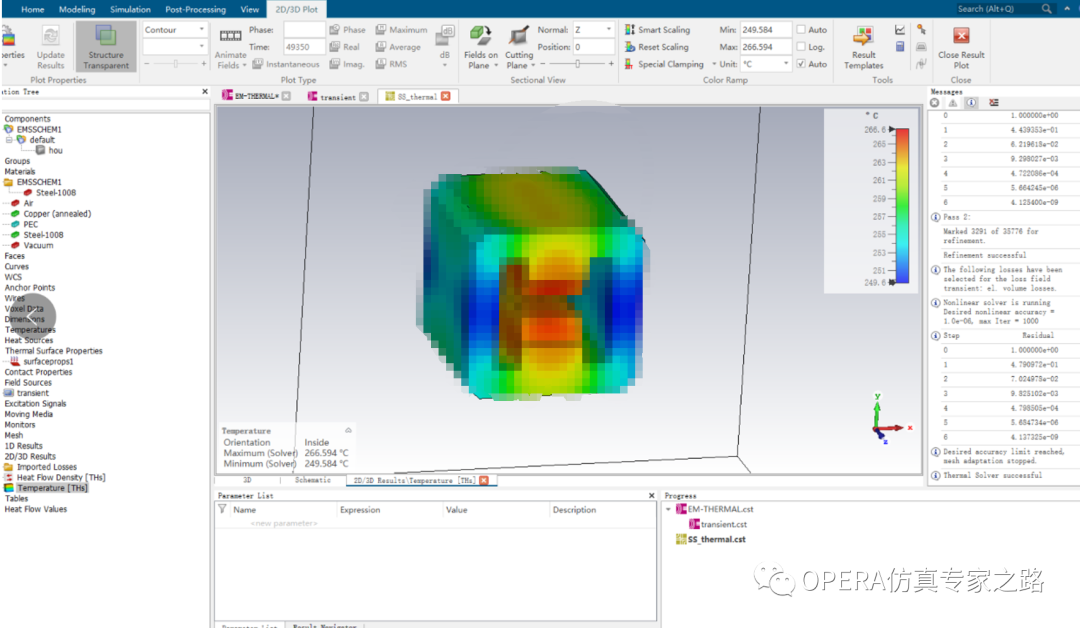
Task: Click Close Result Plot button
Action: point(961,47)
